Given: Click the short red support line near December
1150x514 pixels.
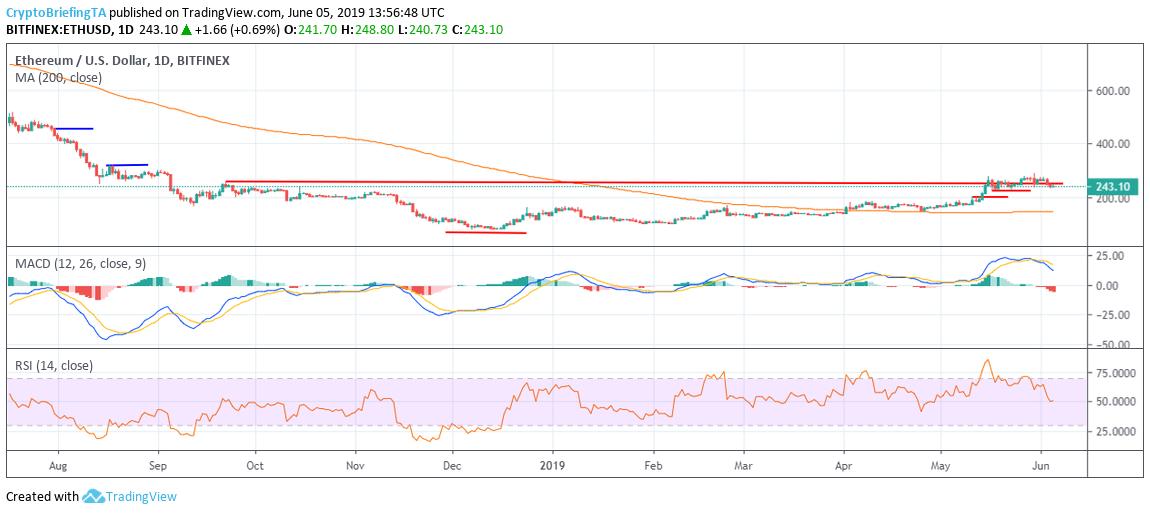Looking at the screenshot, I should click(486, 232).
